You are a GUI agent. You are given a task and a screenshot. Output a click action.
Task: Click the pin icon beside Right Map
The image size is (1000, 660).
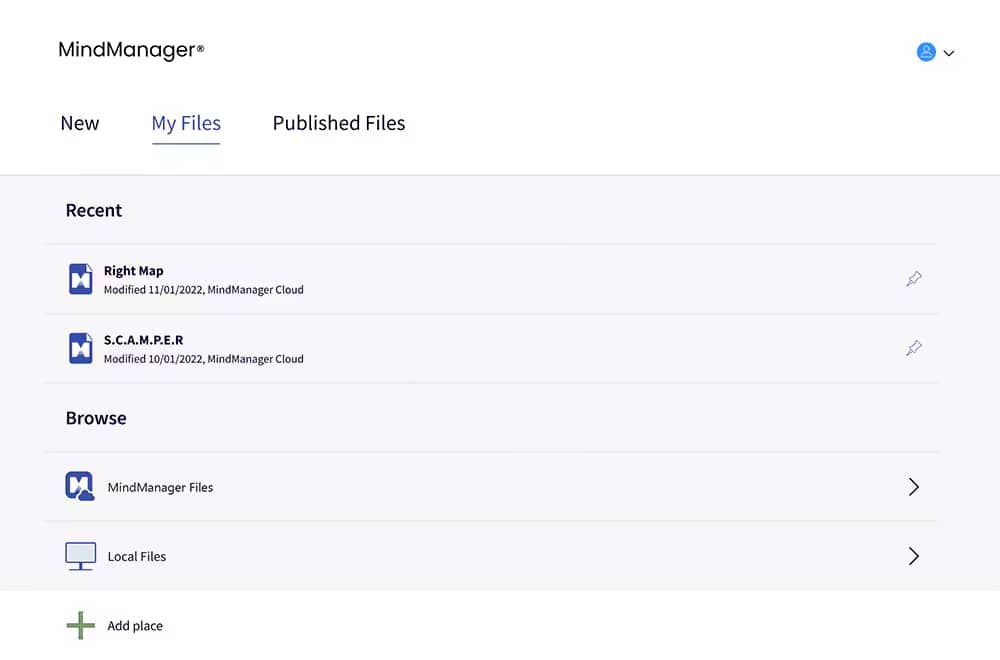tap(913, 278)
